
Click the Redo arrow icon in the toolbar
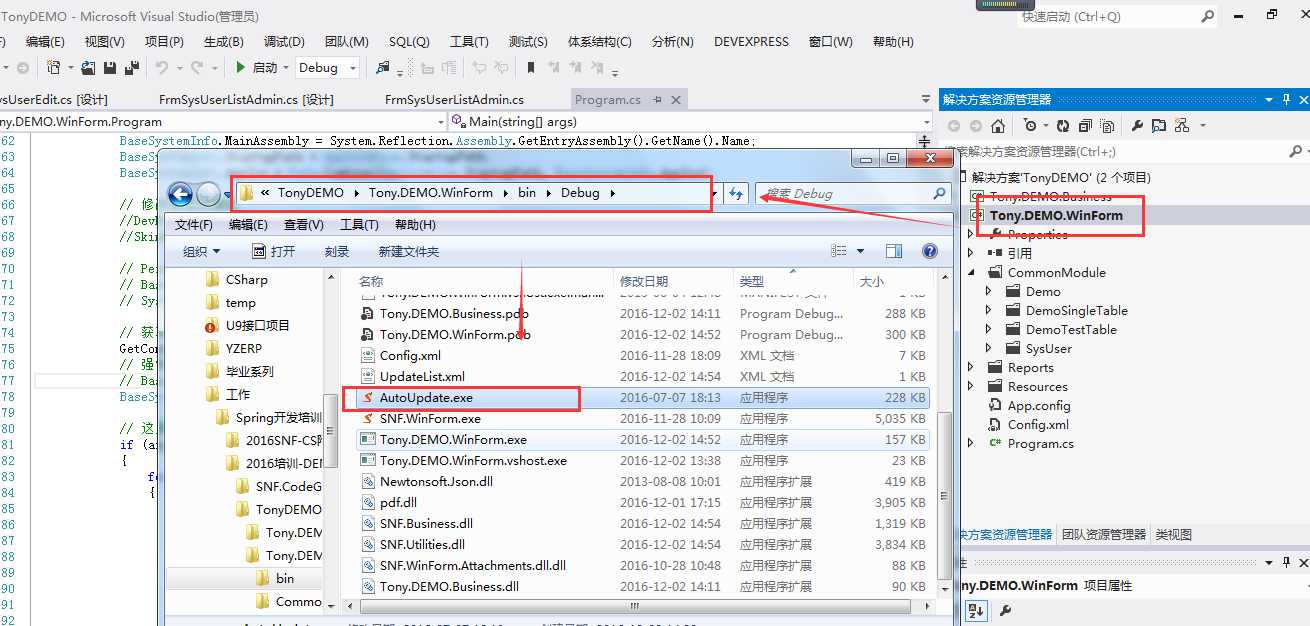click(x=198, y=67)
